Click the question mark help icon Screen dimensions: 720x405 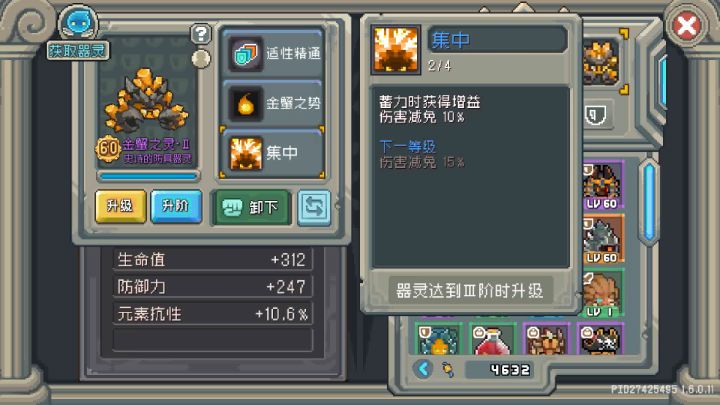click(x=201, y=34)
